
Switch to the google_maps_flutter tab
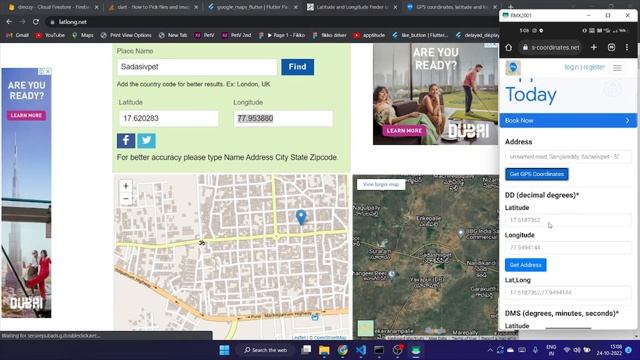[252, 7]
